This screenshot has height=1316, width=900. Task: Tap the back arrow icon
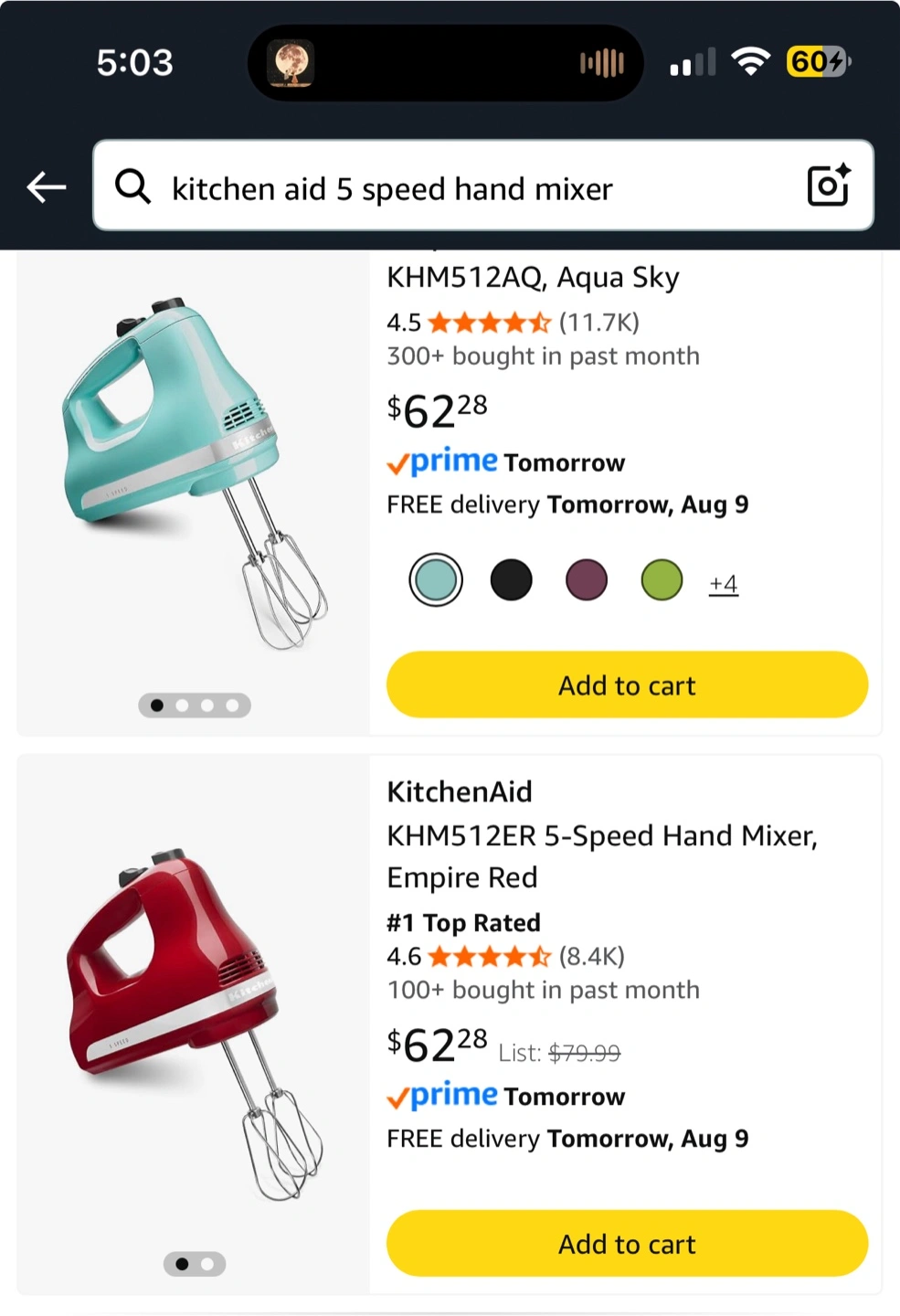[x=47, y=187]
